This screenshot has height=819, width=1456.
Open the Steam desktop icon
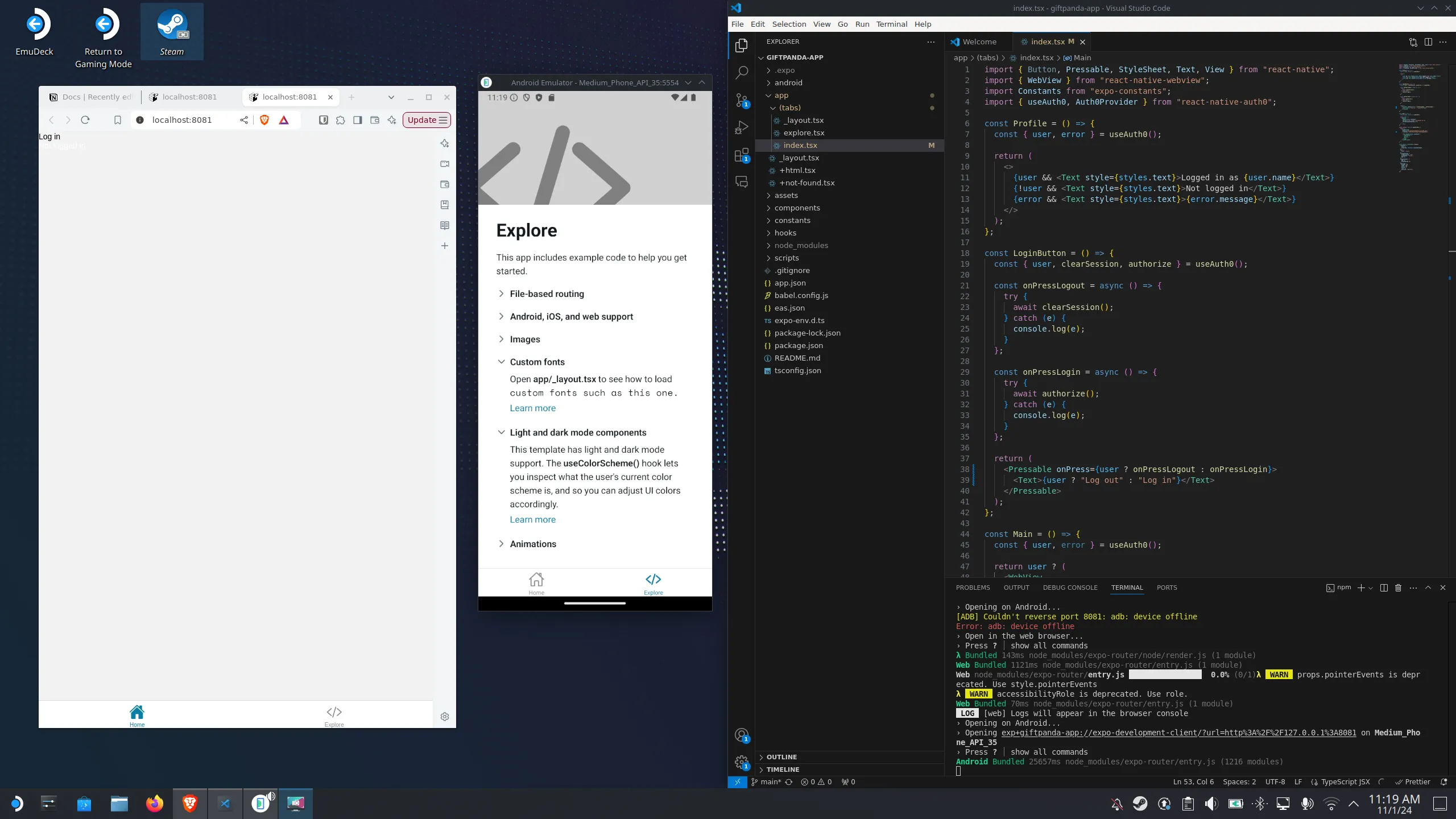tap(172, 32)
